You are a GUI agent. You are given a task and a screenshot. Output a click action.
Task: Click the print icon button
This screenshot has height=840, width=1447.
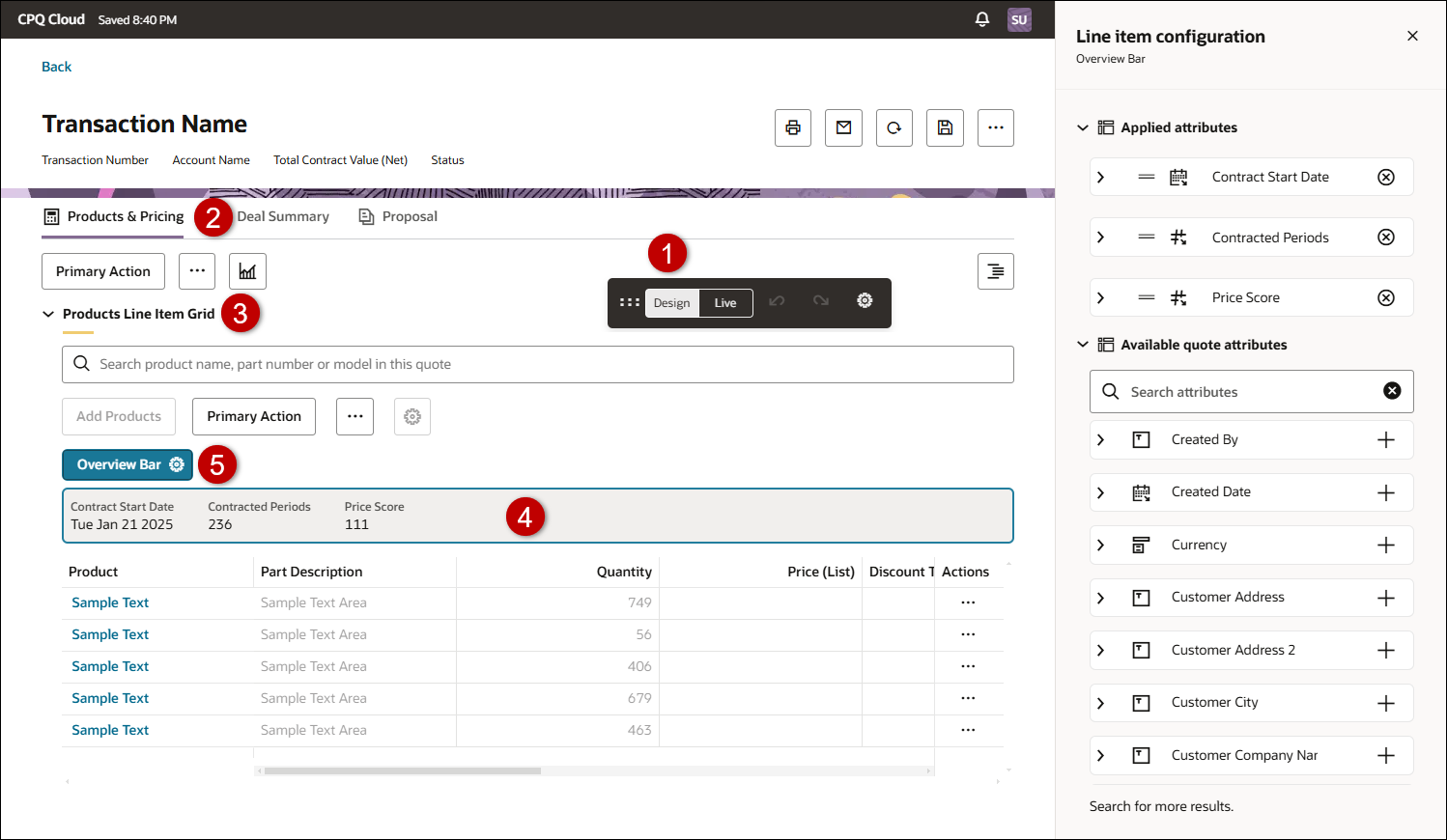click(792, 127)
